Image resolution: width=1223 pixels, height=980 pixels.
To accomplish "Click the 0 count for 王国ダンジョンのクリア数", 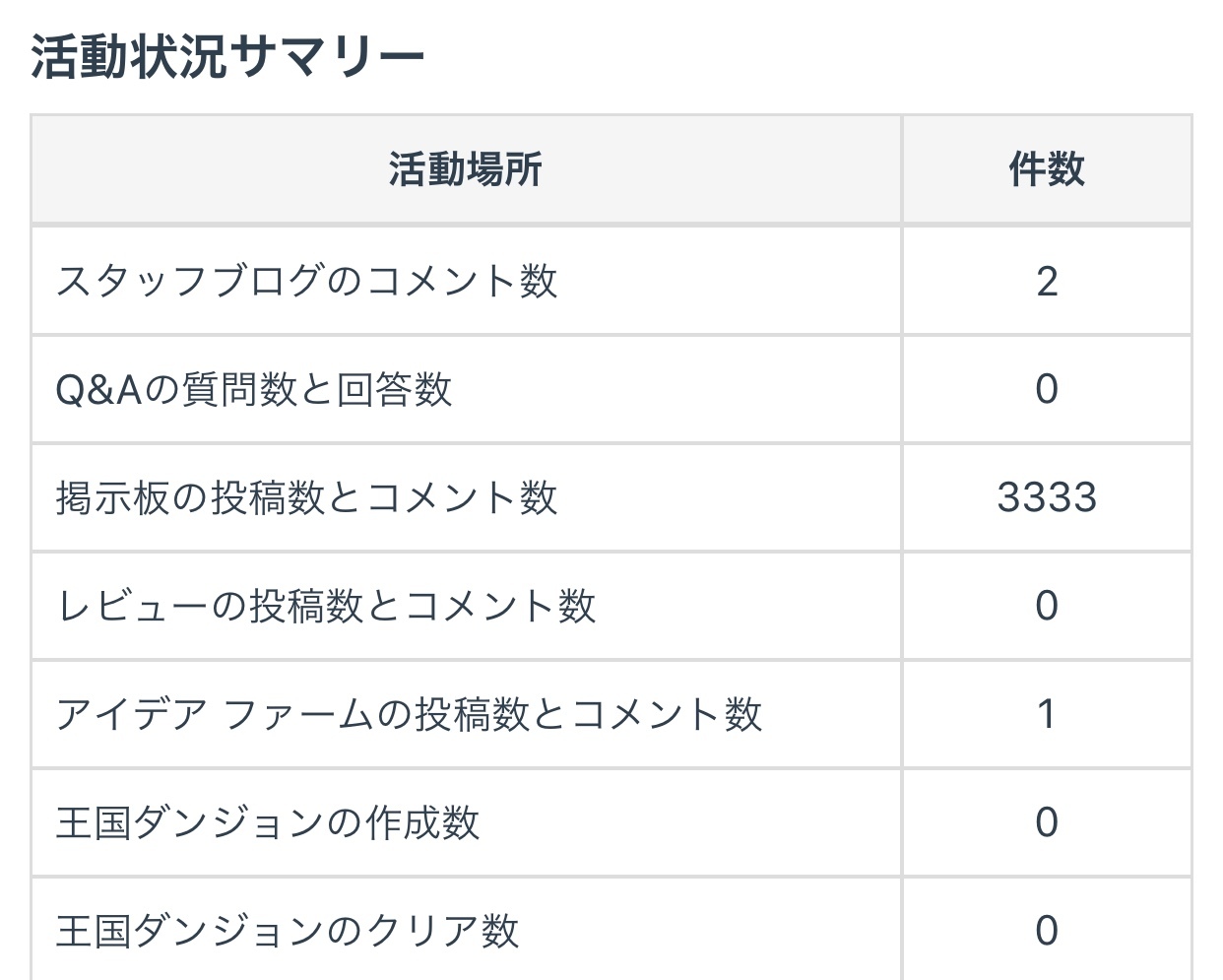I will pos(1047,931).
